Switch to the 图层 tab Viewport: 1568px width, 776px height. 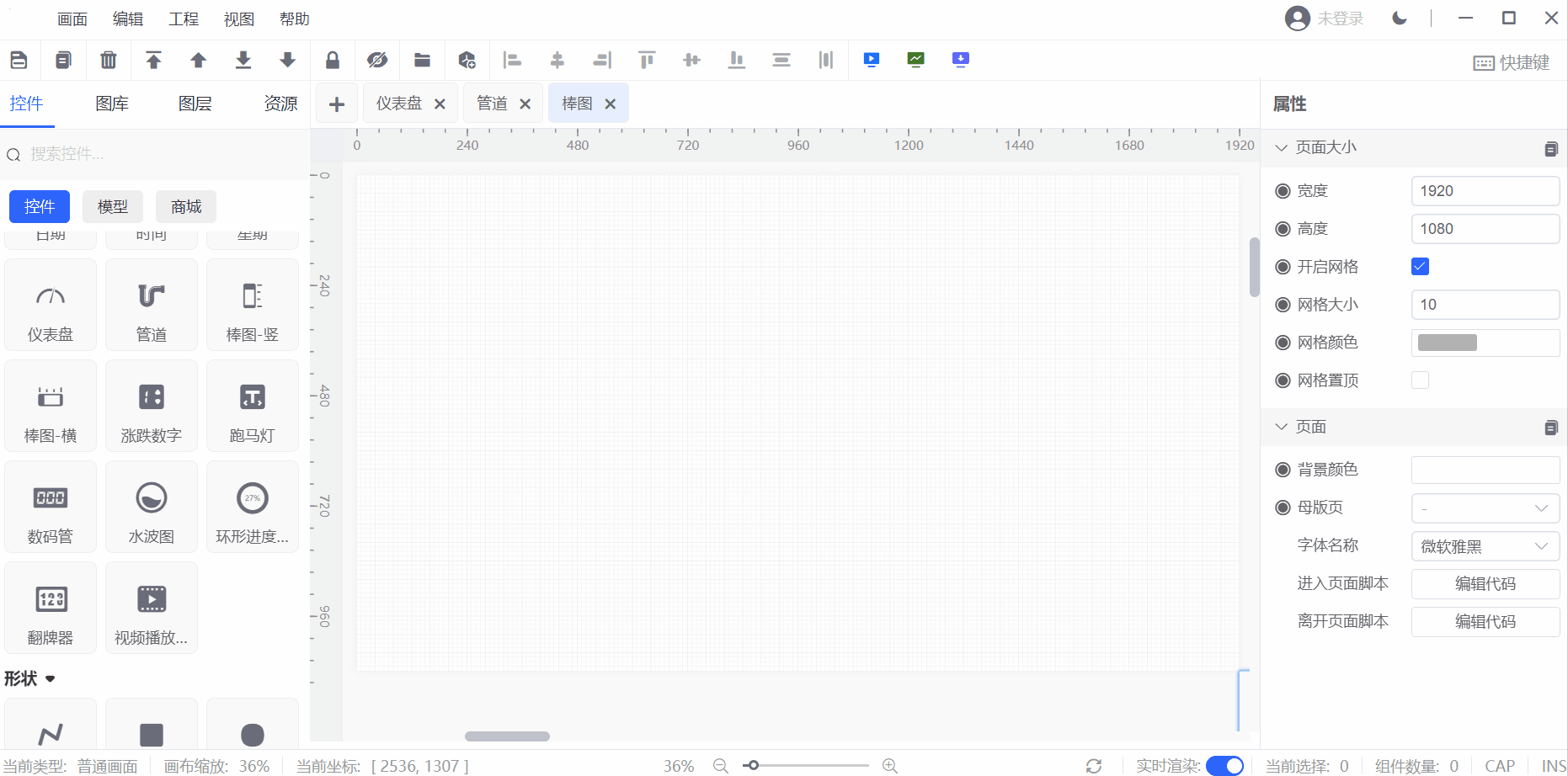coord(195,104)
